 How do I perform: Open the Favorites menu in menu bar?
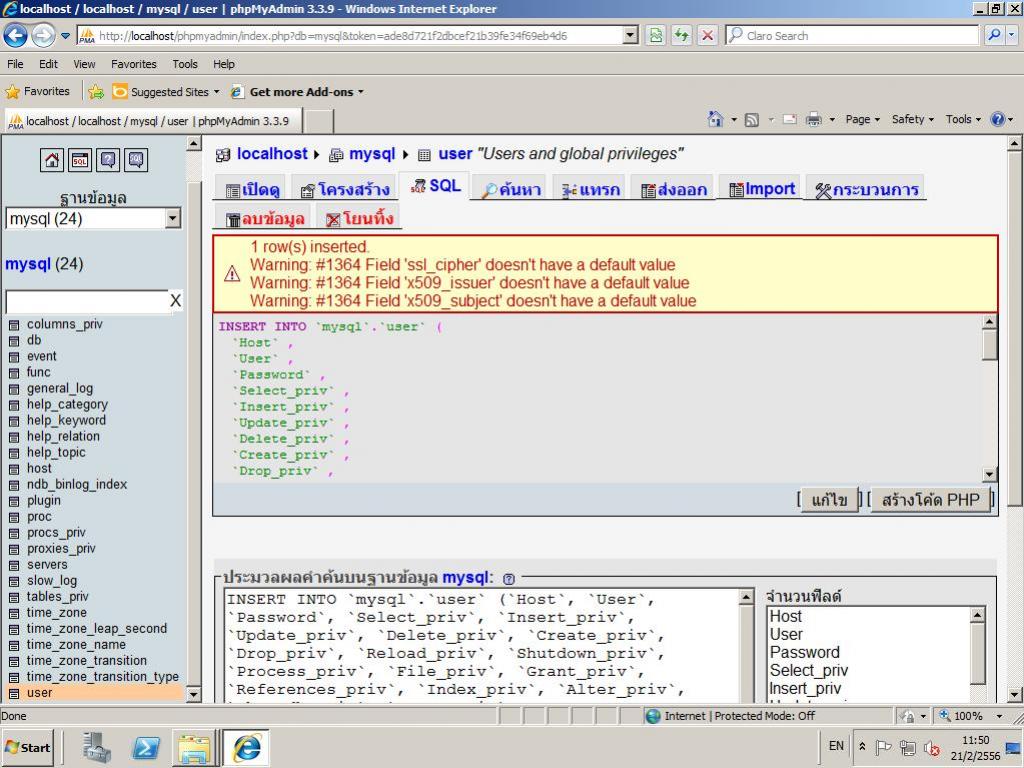pyautogui.click(x=133, y=64)
